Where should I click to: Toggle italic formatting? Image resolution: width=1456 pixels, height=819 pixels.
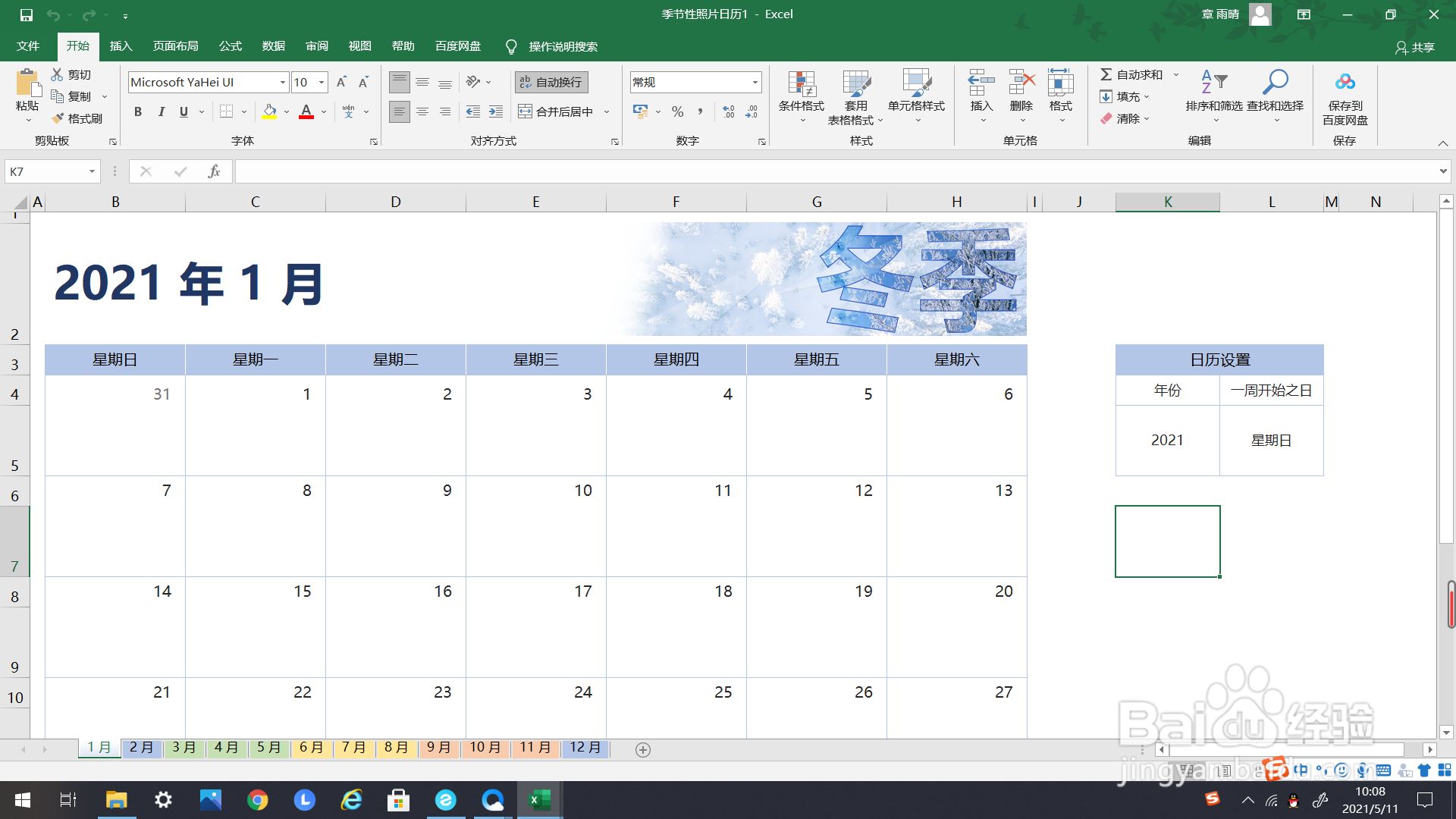(161, 111)
